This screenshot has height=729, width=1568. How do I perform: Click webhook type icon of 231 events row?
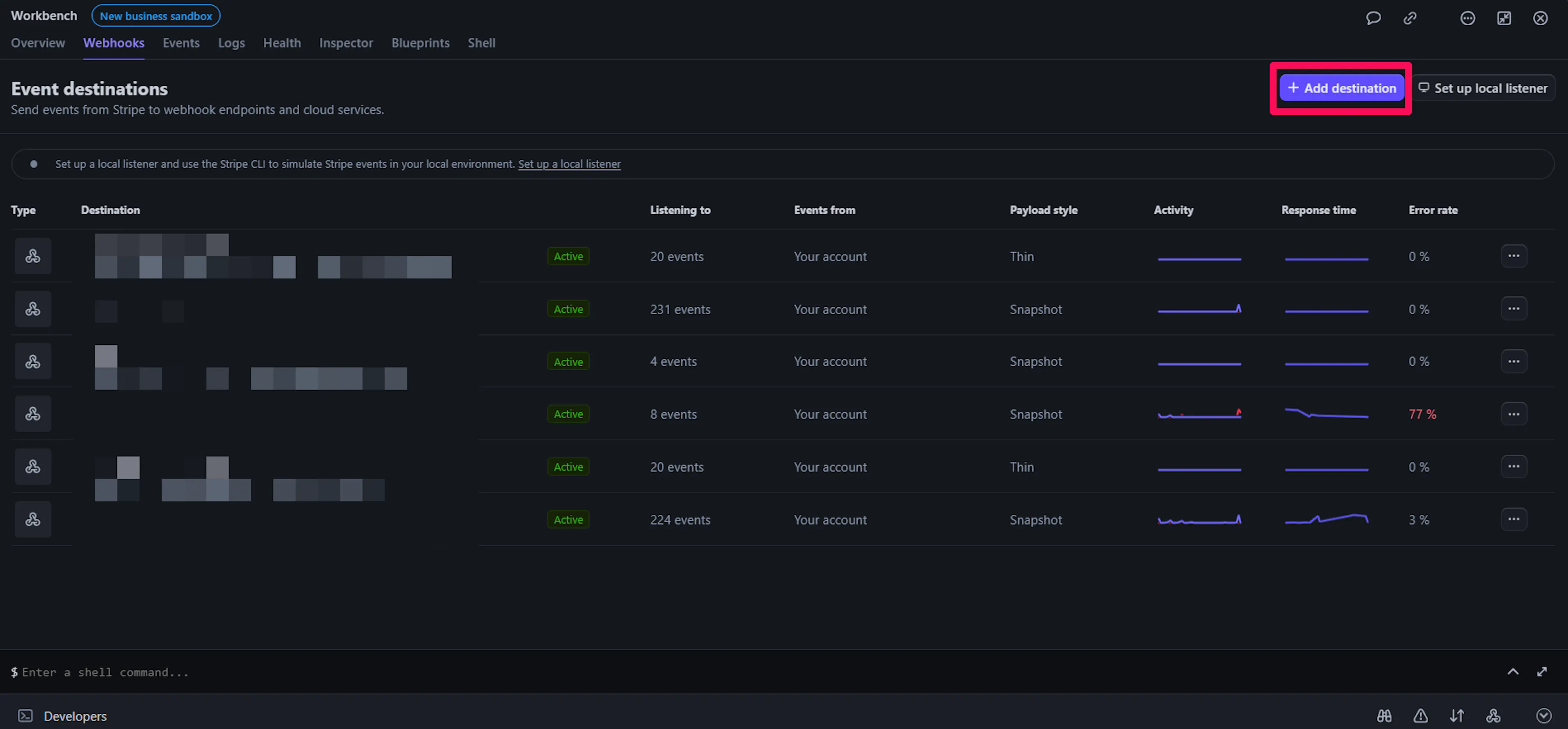pos(33,309)
